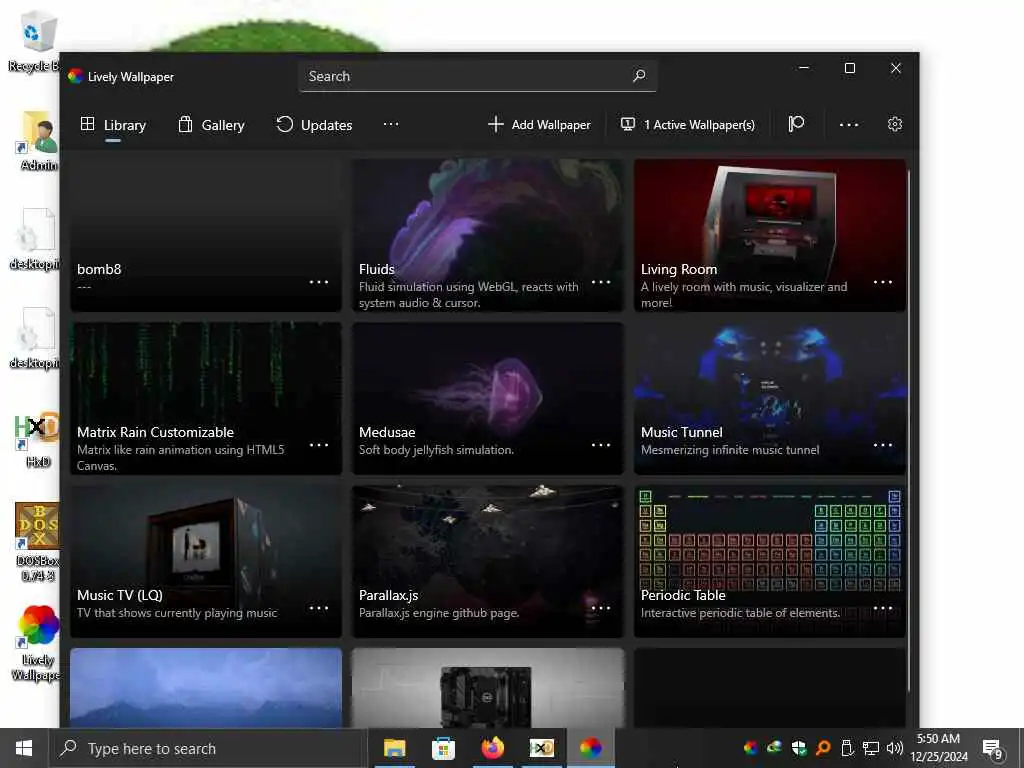Click the Lively Wallpaper logo in title bar
1024x768 pixels.
click(x=76, y=76)
